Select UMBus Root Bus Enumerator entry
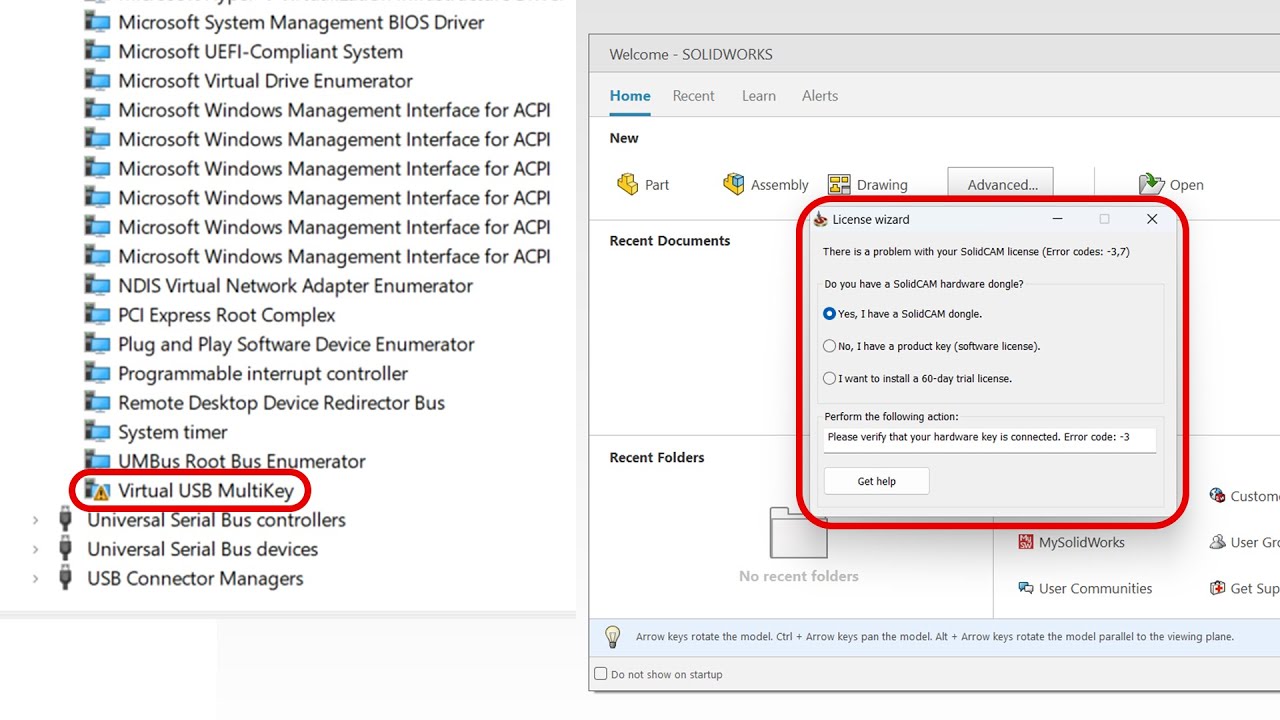 coord(242,461)
